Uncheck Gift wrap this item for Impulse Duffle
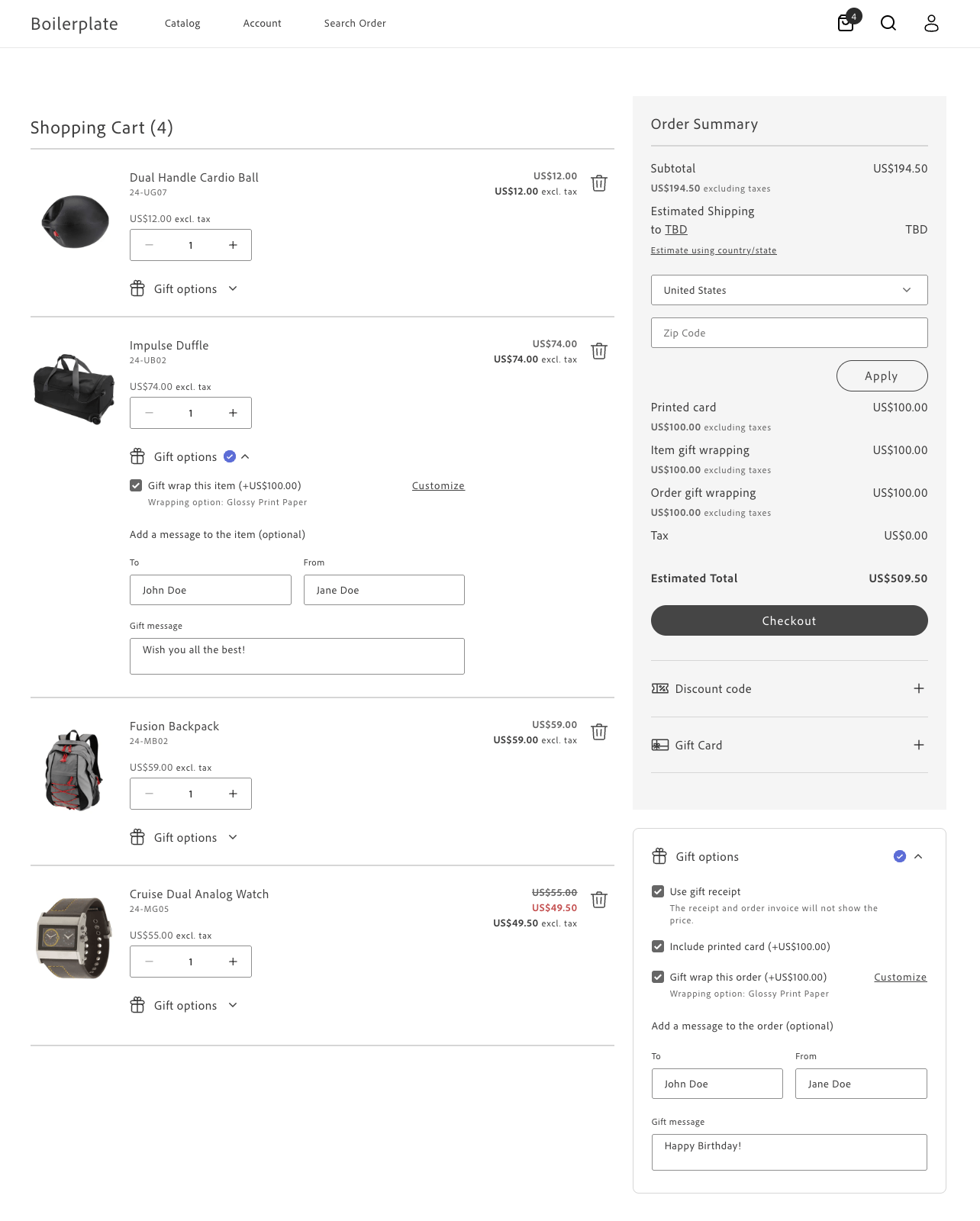 [135, 485]
